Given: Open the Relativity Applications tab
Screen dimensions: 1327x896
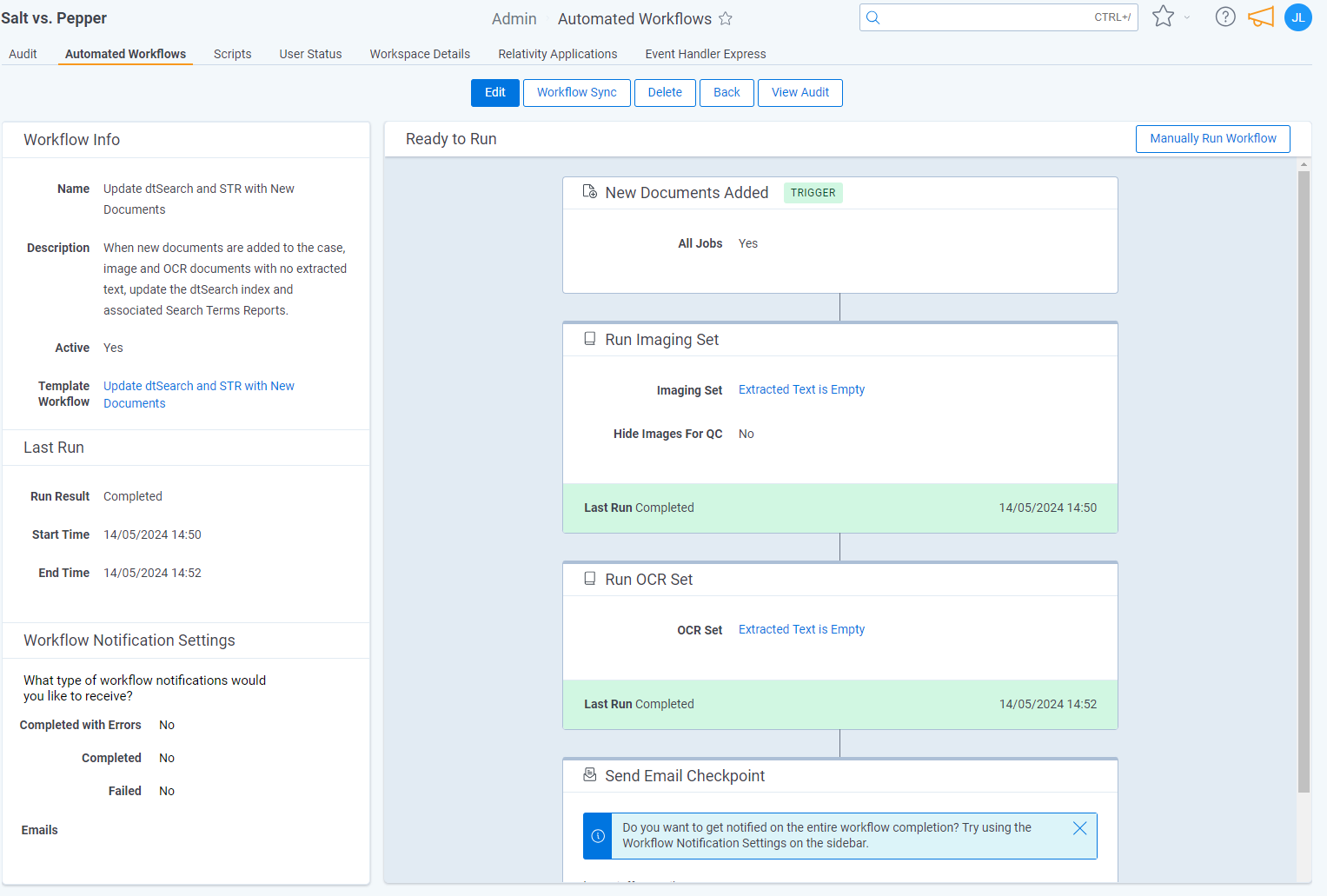Looking at the screenshot, I should tap(558, 54).
